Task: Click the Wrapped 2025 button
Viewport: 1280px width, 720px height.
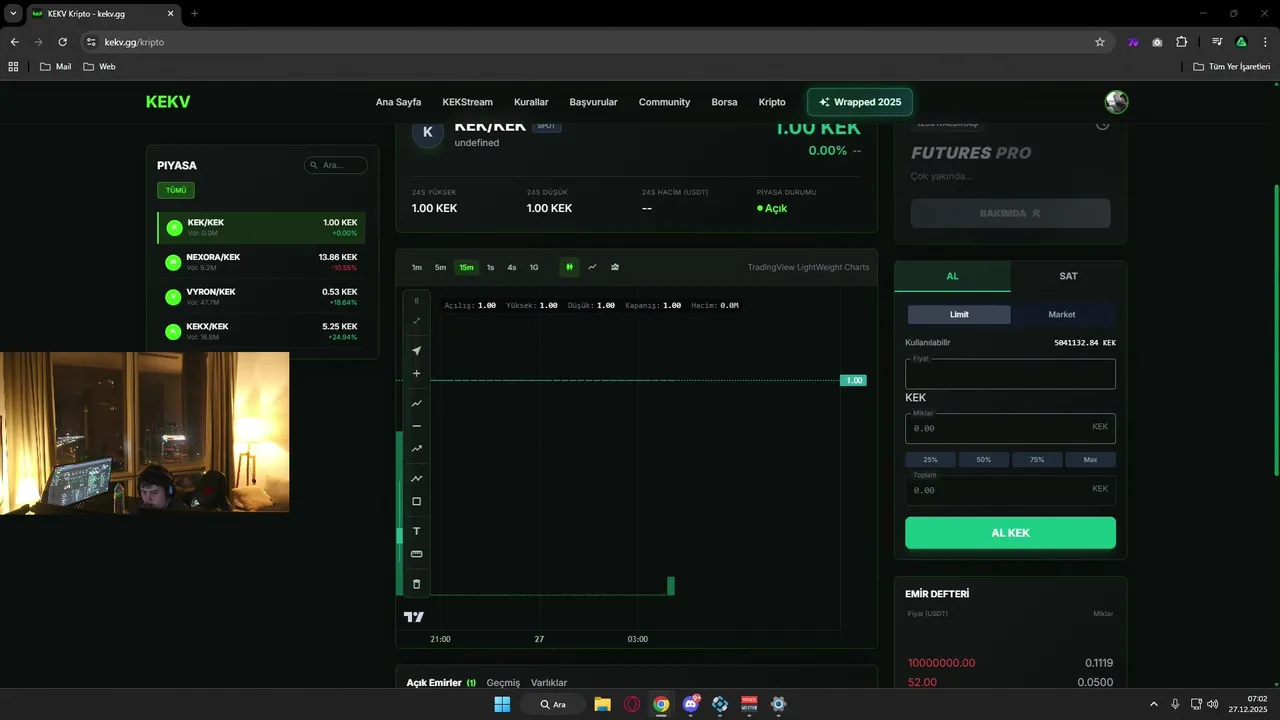Action: pos(860,102)
